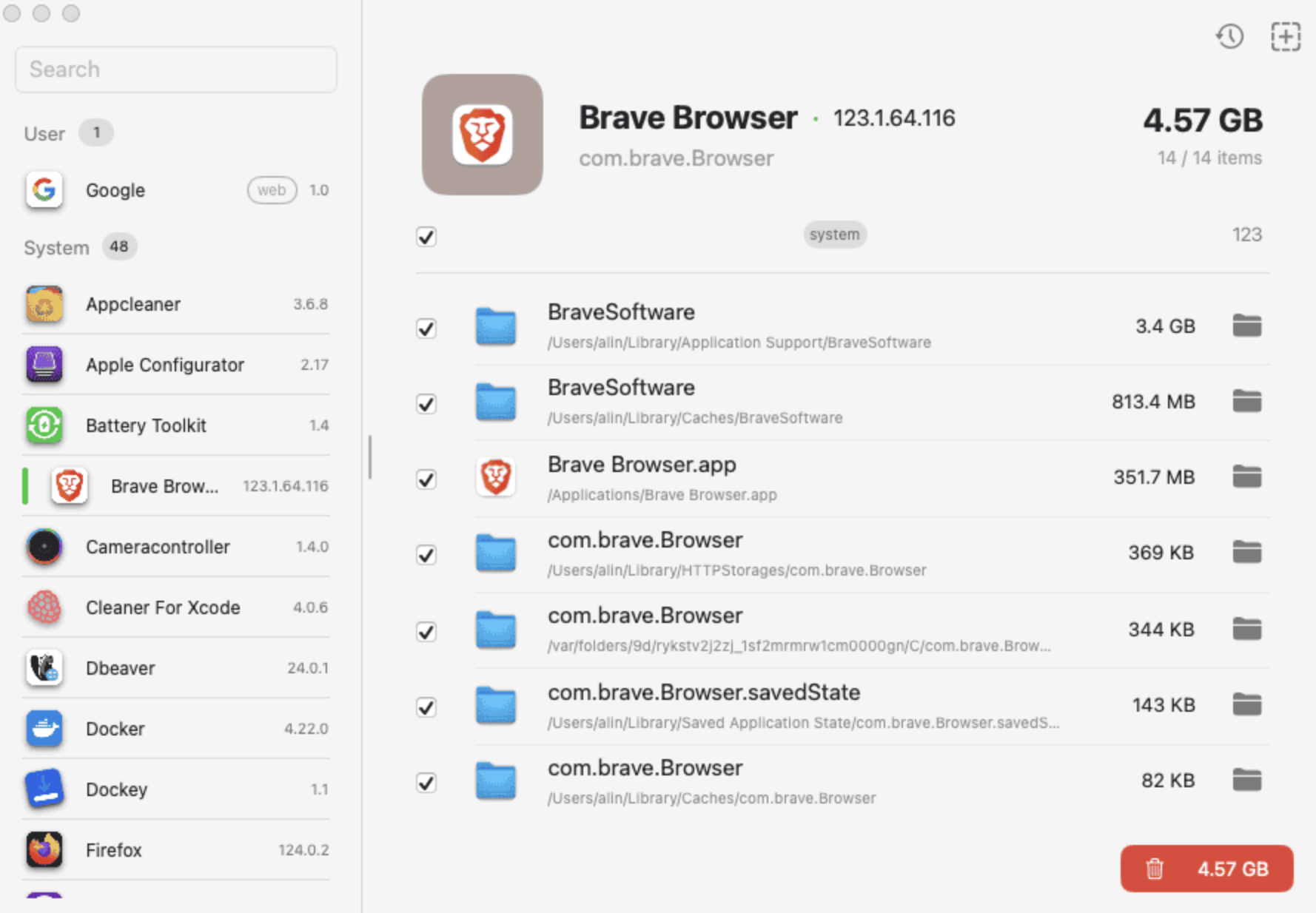The height and width of the screenshot is (913, 1316).
Task: Open the history clock icon
Action: tap(1229, 36)
